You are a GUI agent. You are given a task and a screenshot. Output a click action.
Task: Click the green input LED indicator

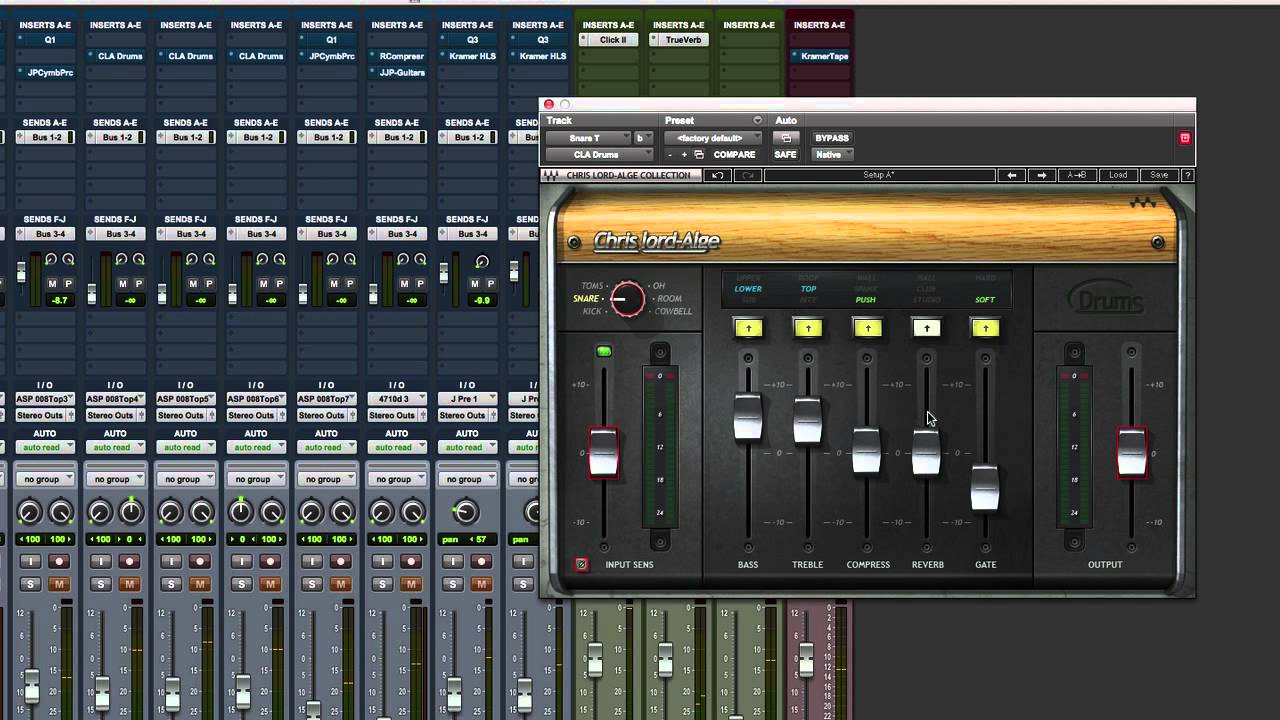click(x=603, y=351)
